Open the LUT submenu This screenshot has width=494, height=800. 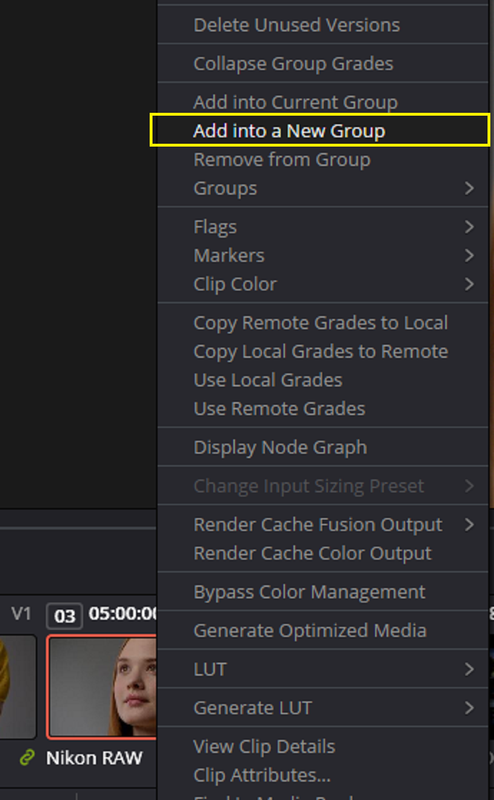coord(323,669)
